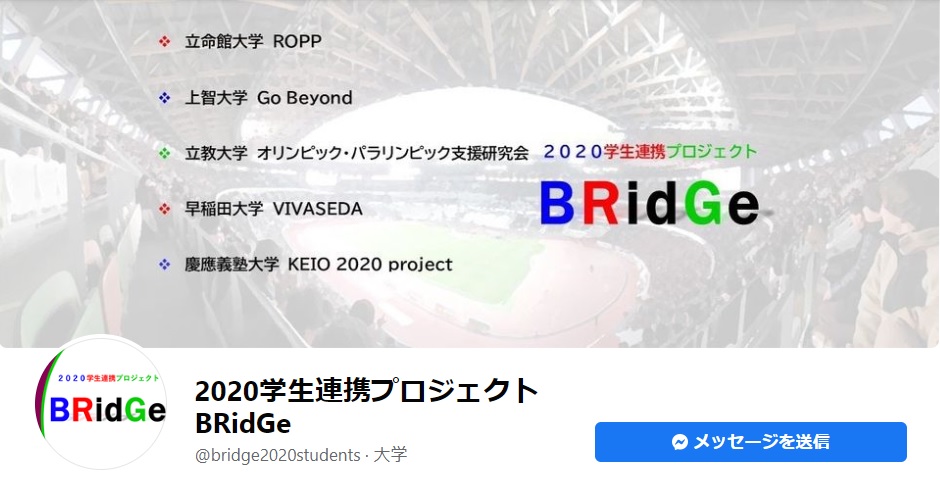Click 早稲田大学 VIVASEDA text

coord(273,209)
